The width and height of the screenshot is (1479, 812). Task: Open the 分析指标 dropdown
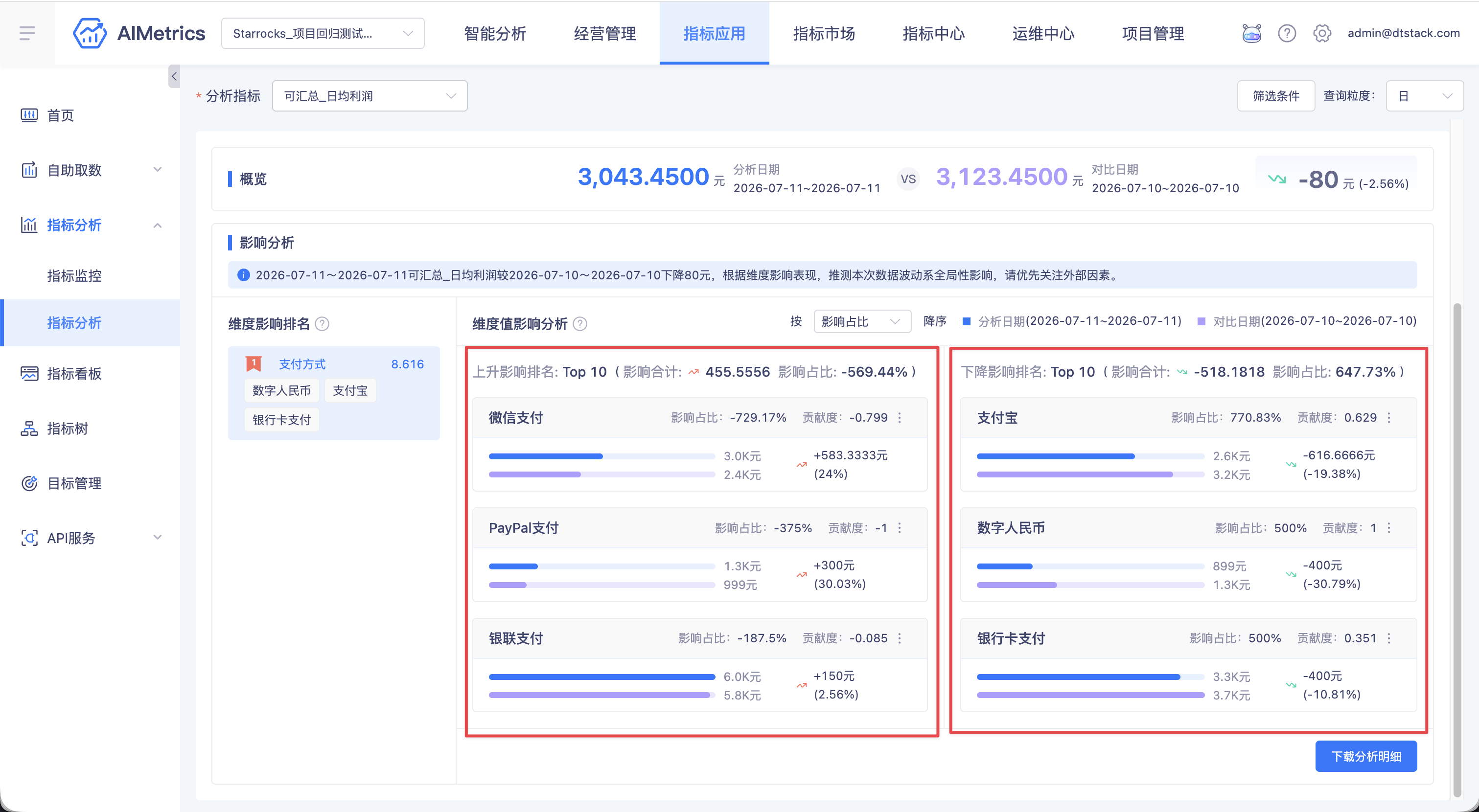pos(370,96)
